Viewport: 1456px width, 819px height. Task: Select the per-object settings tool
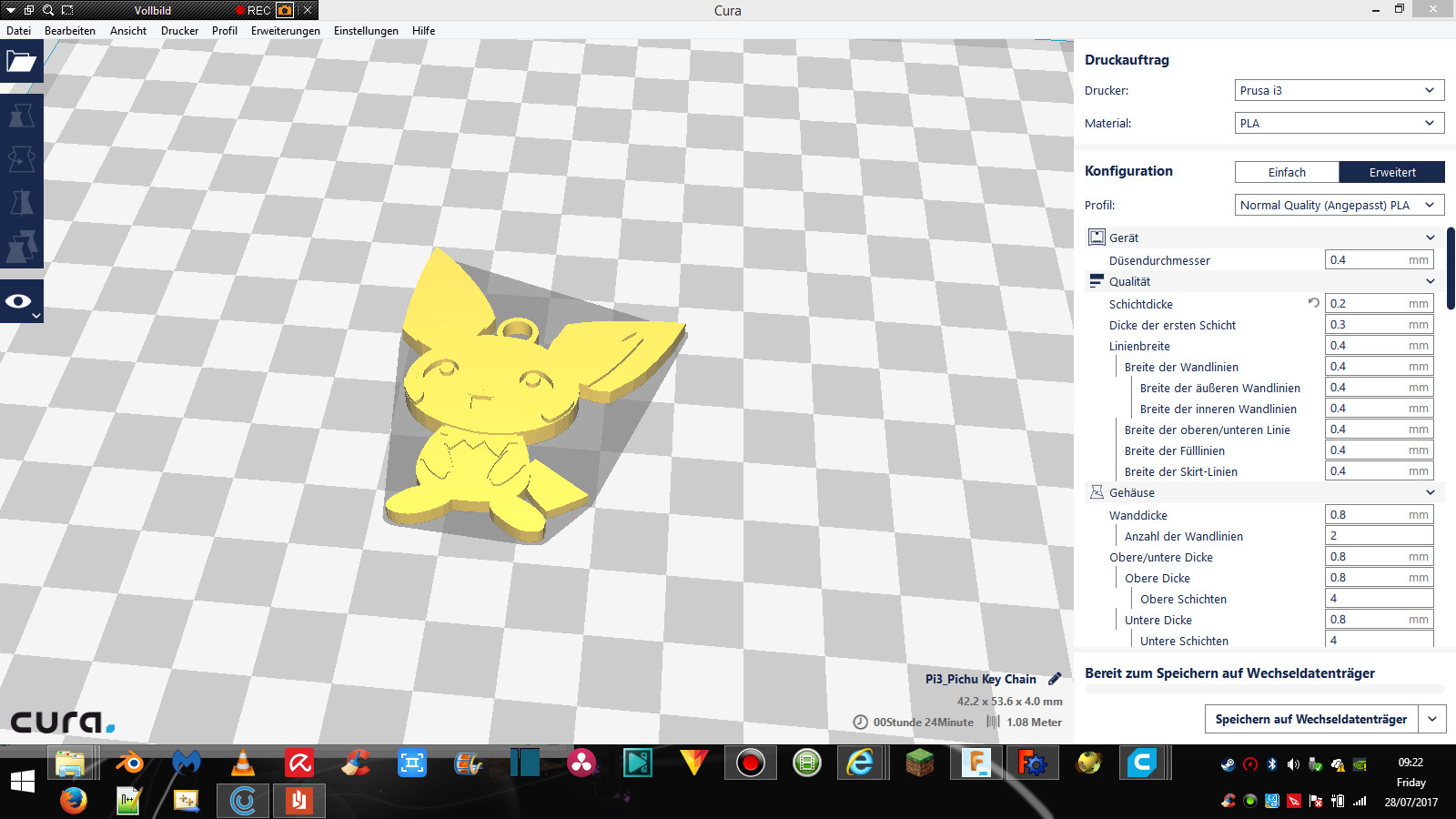pyautogui.click(x=21, y=247)
